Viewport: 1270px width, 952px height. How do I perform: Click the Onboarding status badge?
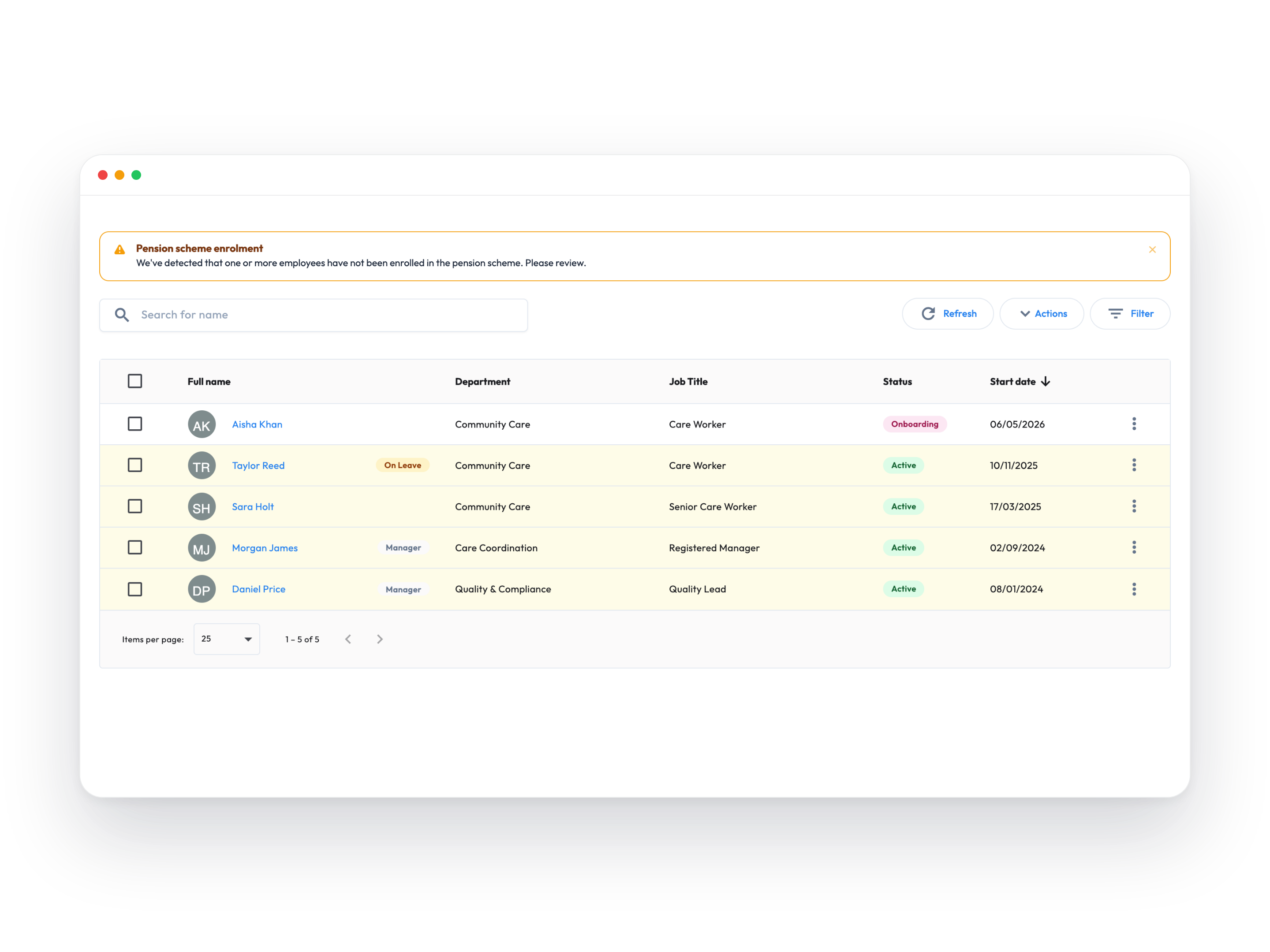pos(915,424)
